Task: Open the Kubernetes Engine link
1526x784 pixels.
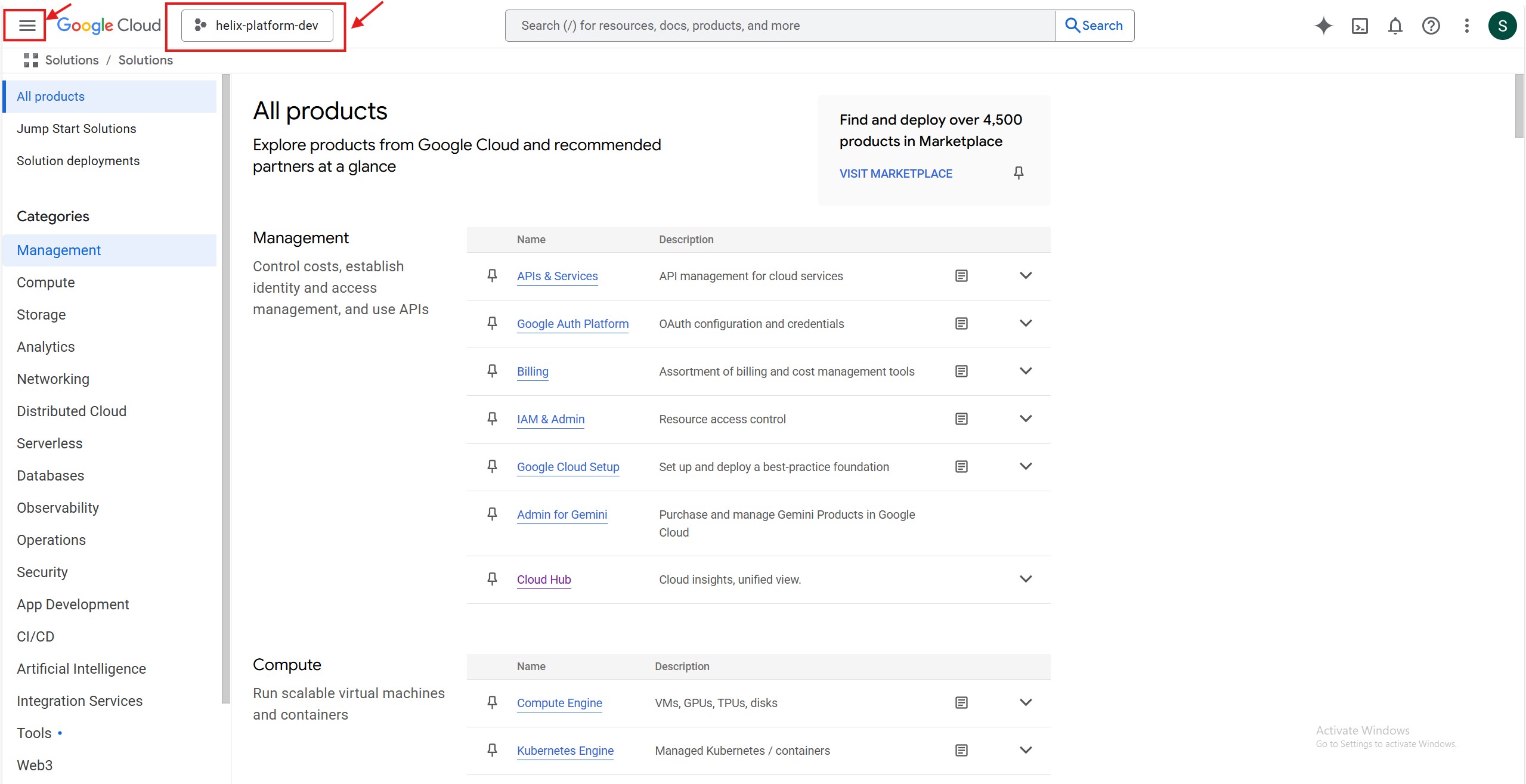Action: click(x=565, y=751)
